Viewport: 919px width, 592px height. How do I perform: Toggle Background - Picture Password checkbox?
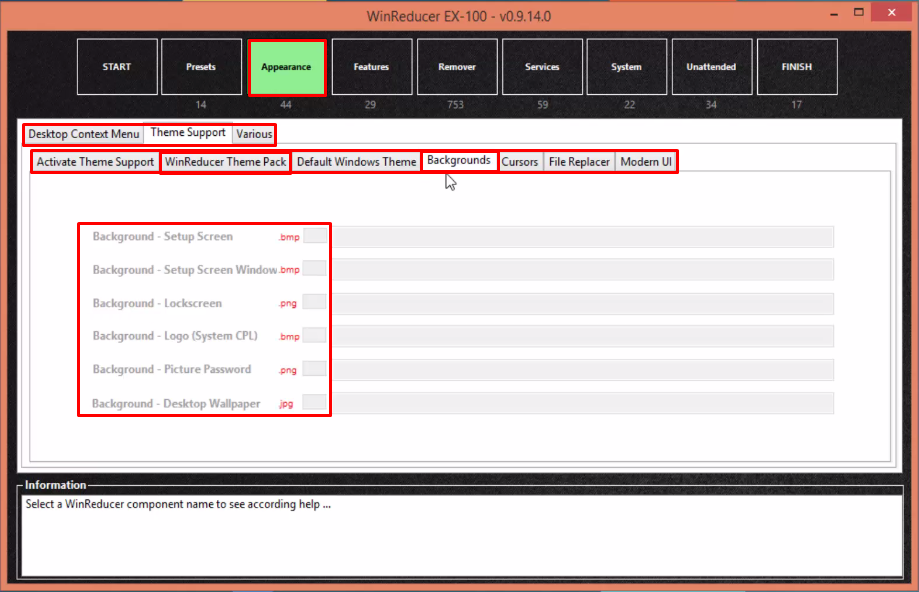[x=315, y=369]
